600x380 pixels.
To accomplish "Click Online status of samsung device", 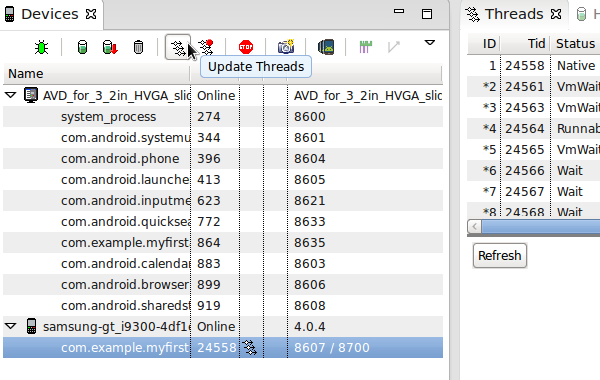I will (216, 326).
